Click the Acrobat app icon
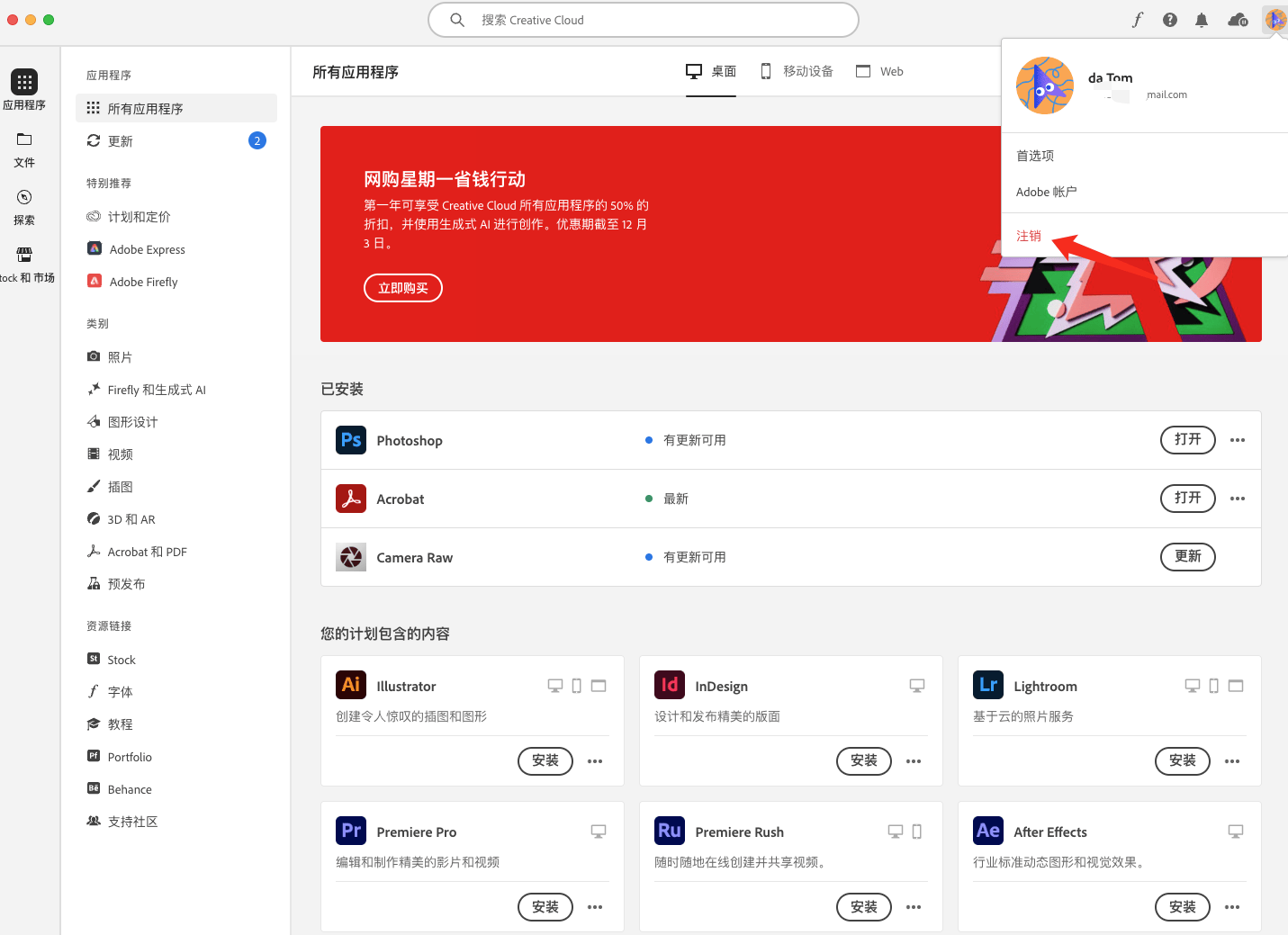This screenshot has width=1288, height=935. click(351, 499)
